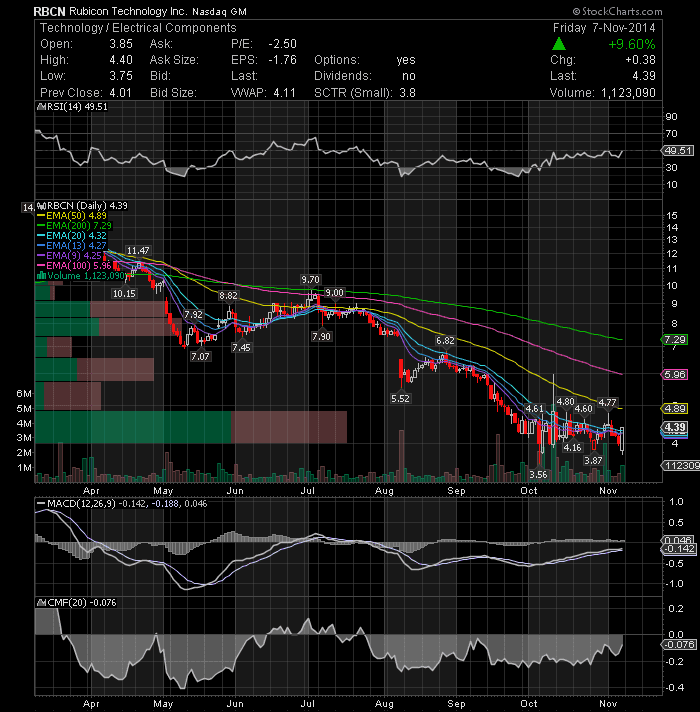Click the EMA(13) 4.27 legend label
Image resolution: width=700 pixels, height=712 pixels.
coord(76,246)
